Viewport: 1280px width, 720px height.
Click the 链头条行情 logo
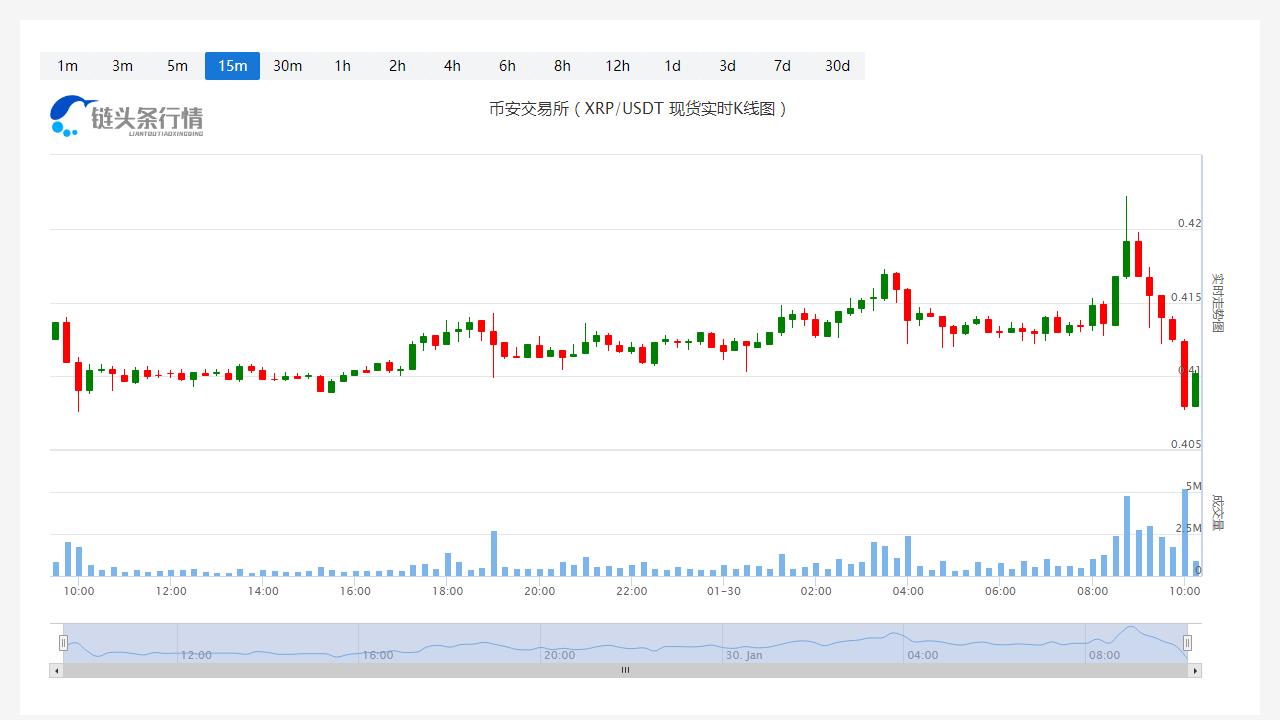126,116
